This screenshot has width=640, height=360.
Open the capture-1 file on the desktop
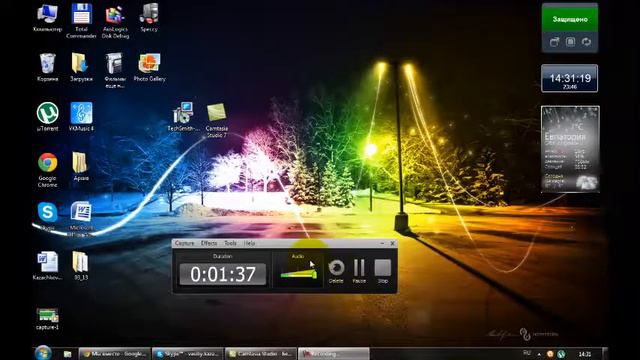click(x=47, y=319)
